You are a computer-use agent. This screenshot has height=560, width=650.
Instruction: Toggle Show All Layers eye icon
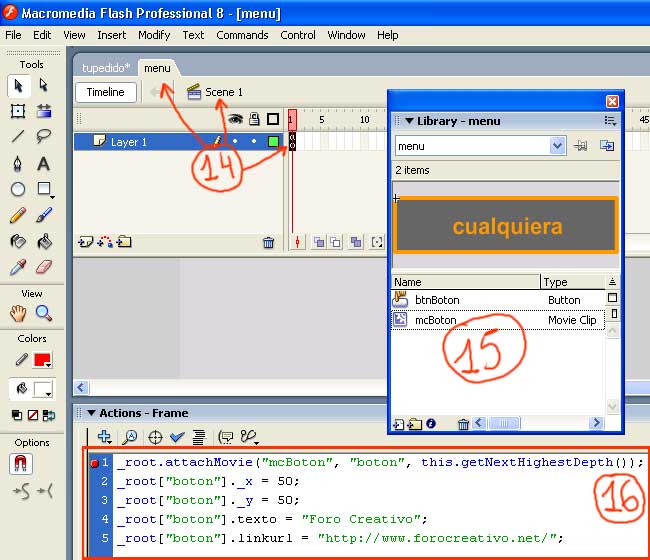click(235, 119)
